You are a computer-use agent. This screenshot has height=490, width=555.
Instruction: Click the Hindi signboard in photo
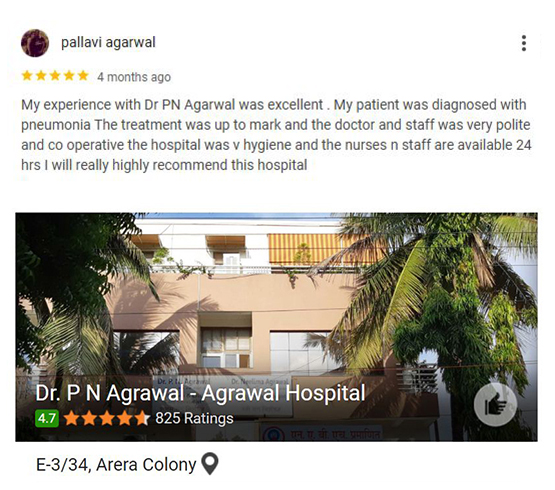320,433
